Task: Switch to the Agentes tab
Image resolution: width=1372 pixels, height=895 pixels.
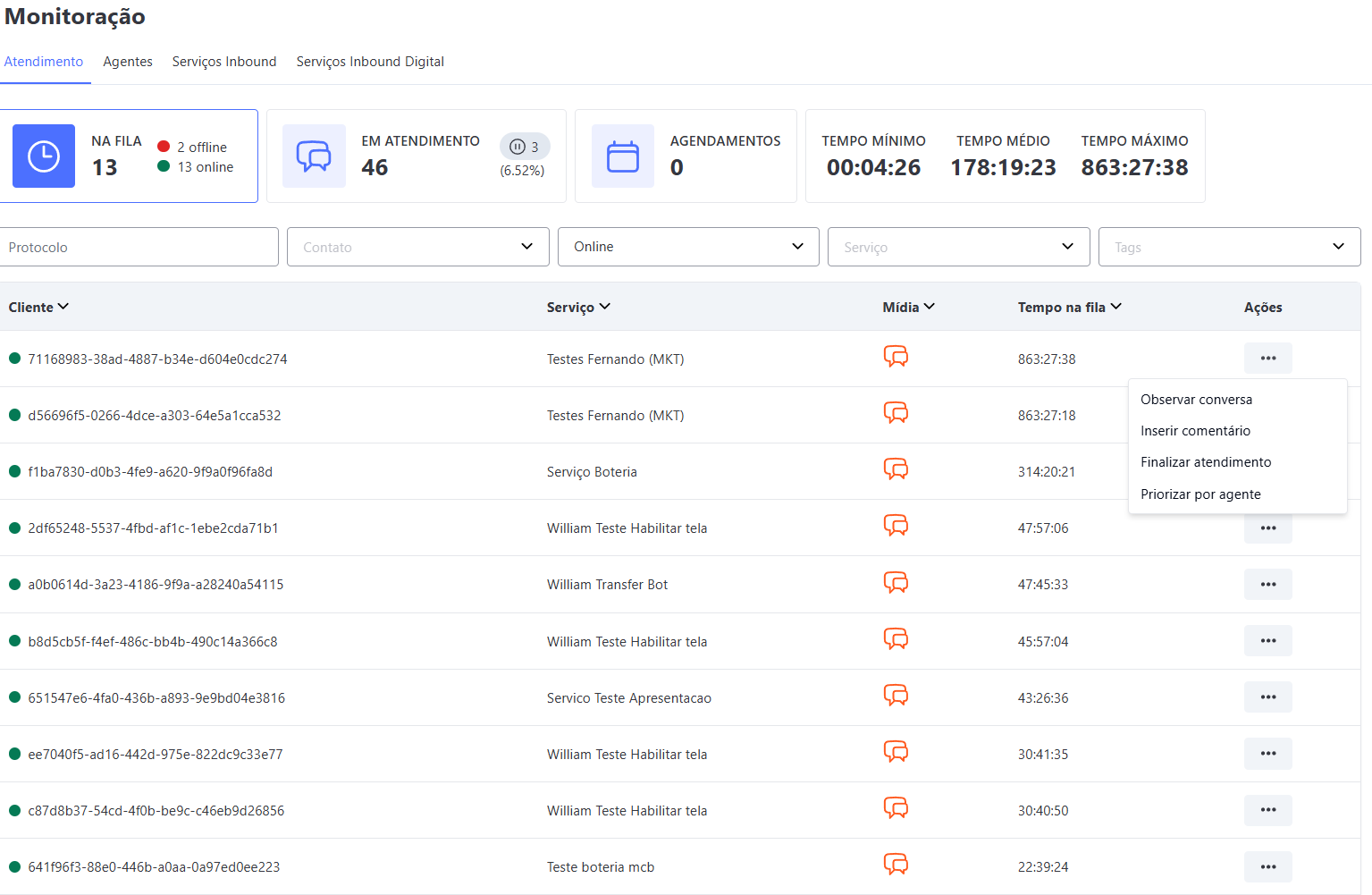Action: 128,62
